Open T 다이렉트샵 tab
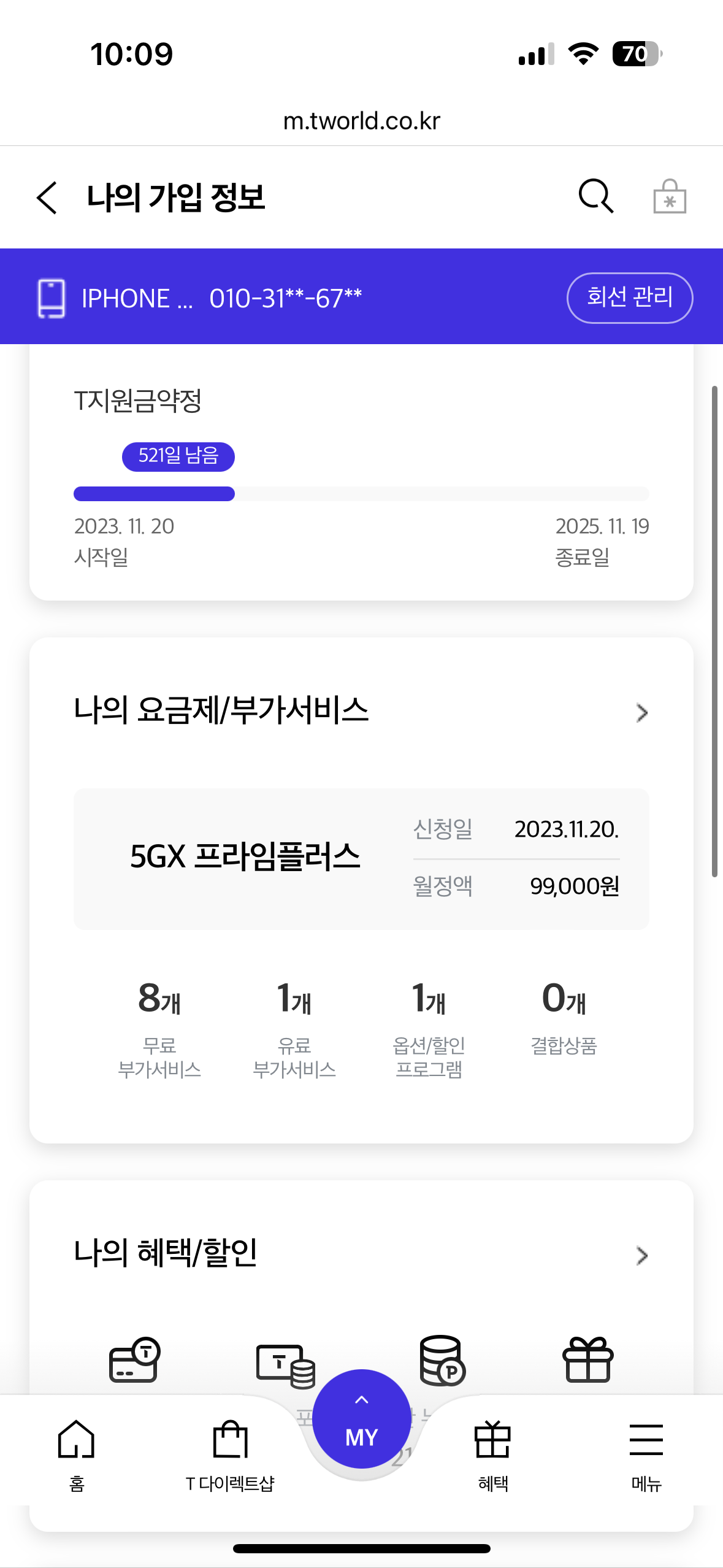 coord(230,1454)
